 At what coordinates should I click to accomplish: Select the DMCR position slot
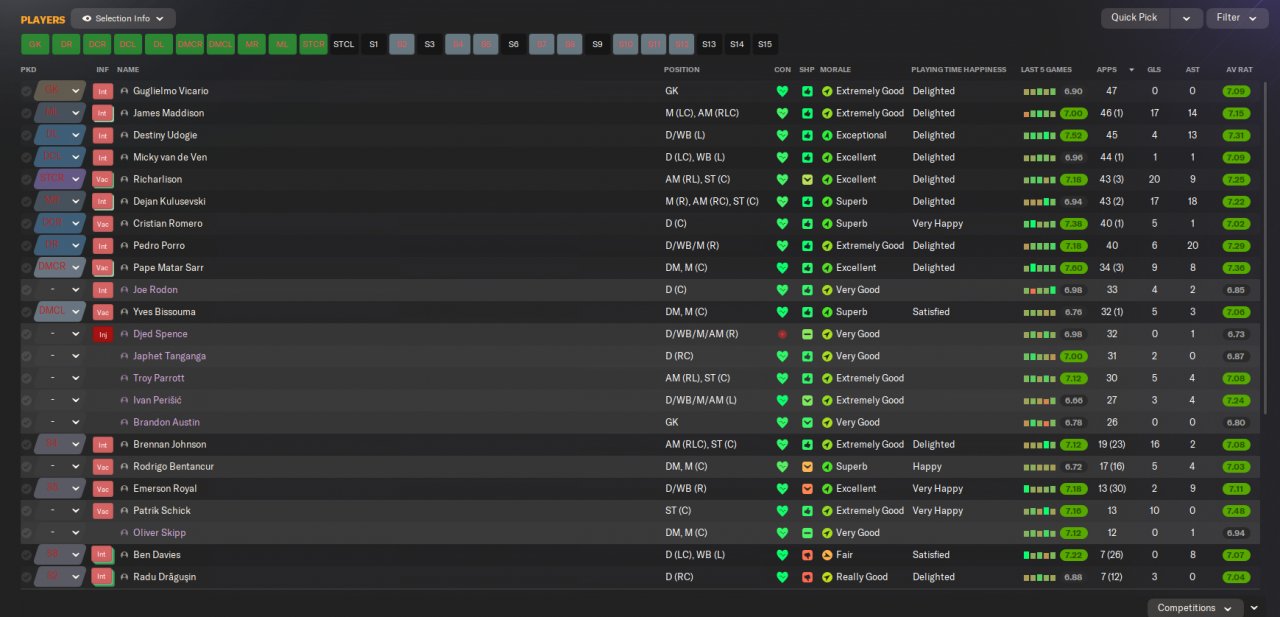pos(190,44)
